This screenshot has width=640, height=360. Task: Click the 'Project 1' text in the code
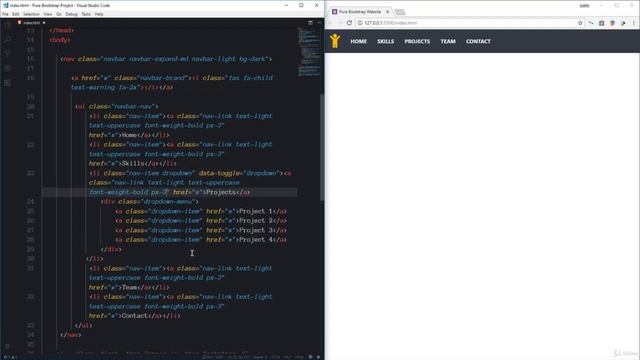tap(256, 211)
